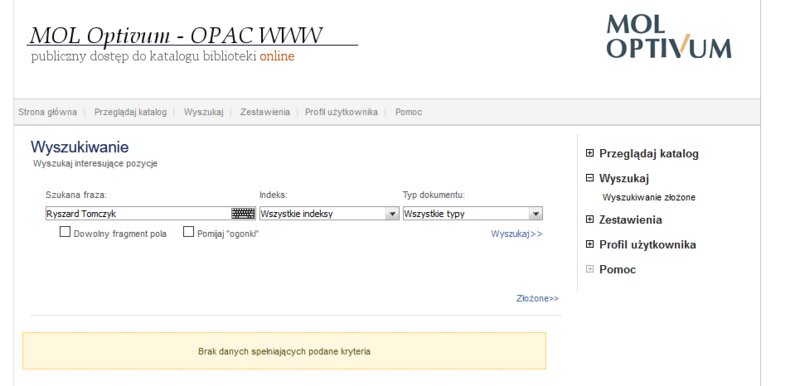
Task: Enable the Dowolny fragment pola checkbox
Action: tap(65, 232)
